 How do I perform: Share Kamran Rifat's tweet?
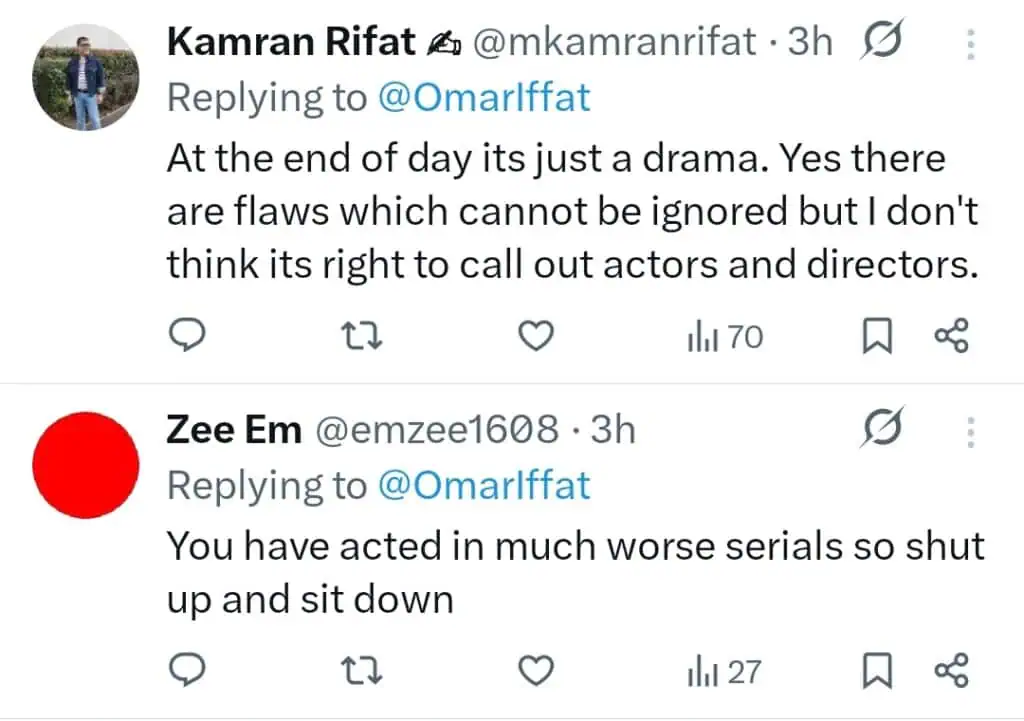click(x=951, y=338)
